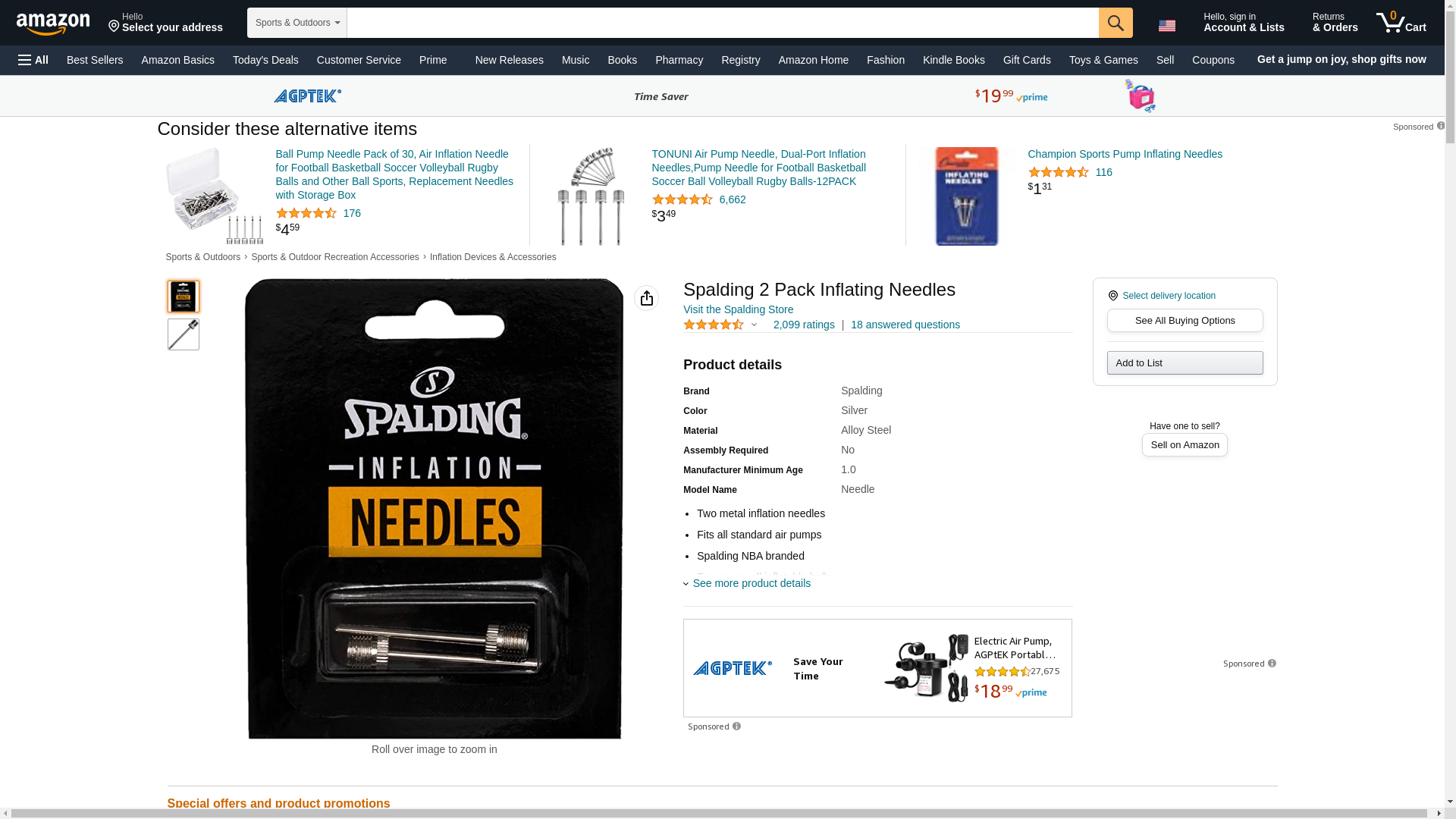The height and width of the screenshot is (819, 1456).
Task: Click into the Amazon search field
Action: coord(723,23)
